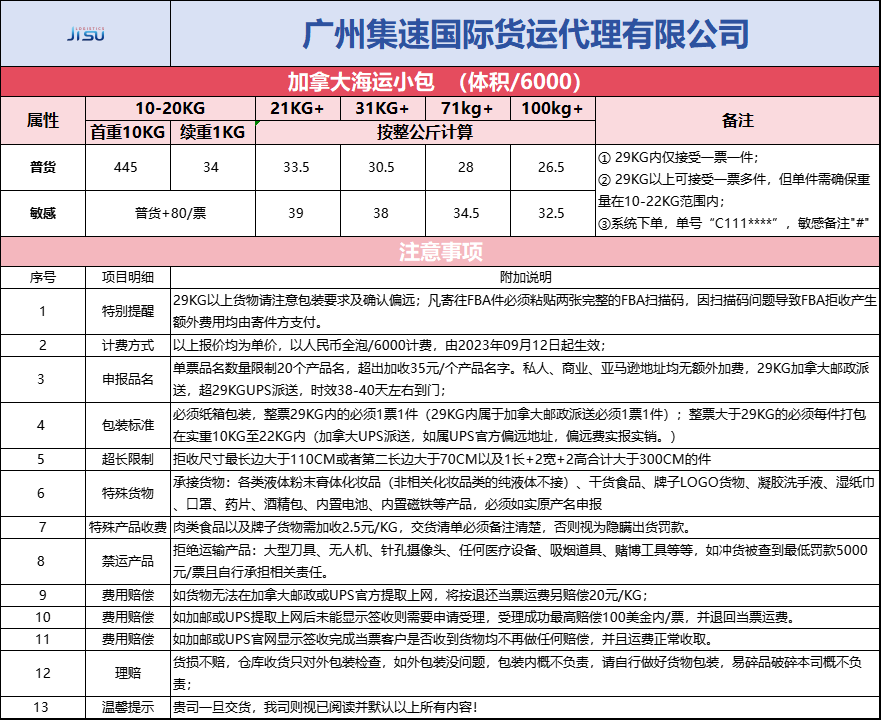Viewport: 881px width, 720px height.
Task: Click 费用赔偿 in row number 10
Action: pos(128,617)
